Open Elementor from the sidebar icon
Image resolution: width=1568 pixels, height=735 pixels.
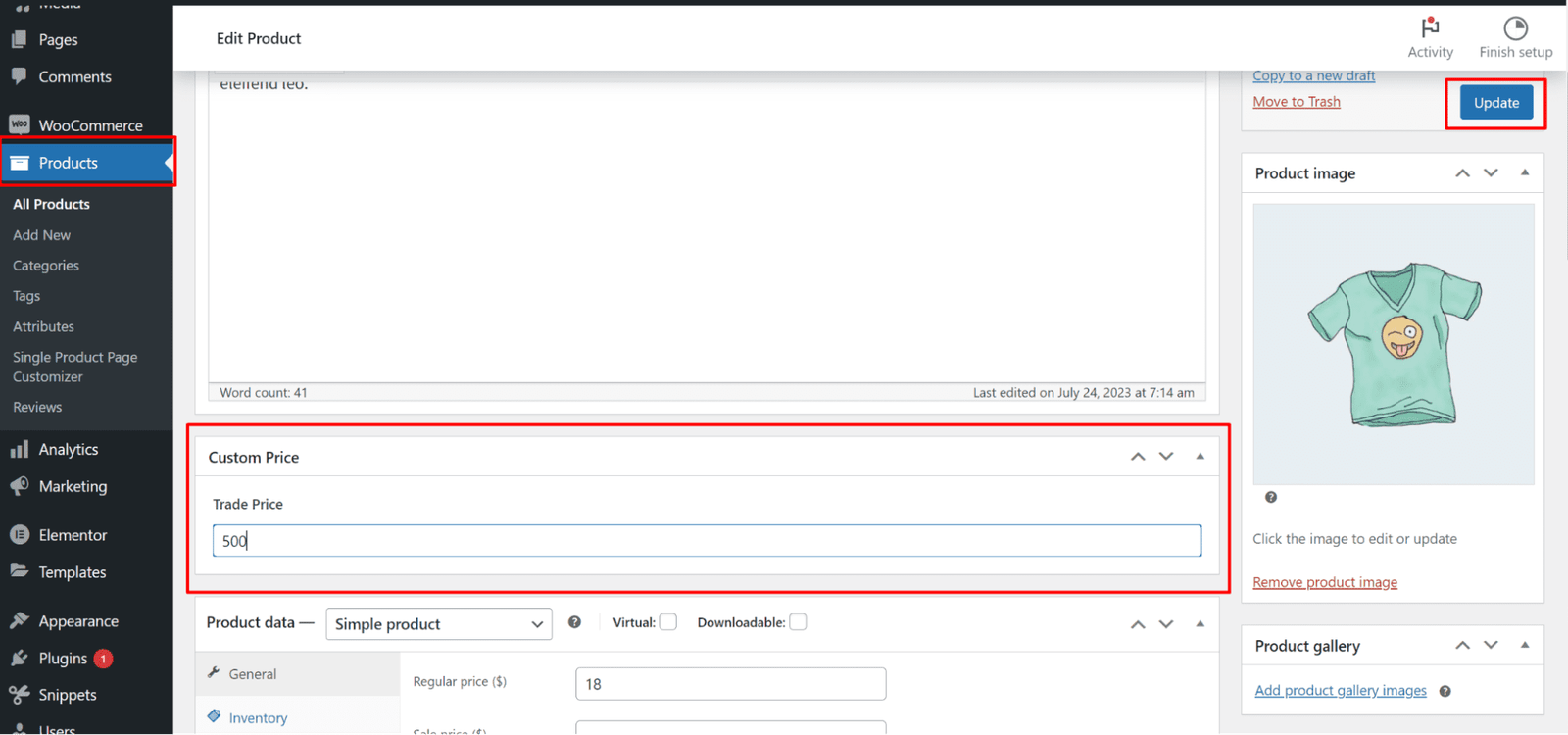pyautogui.click(x=20, y=535)
